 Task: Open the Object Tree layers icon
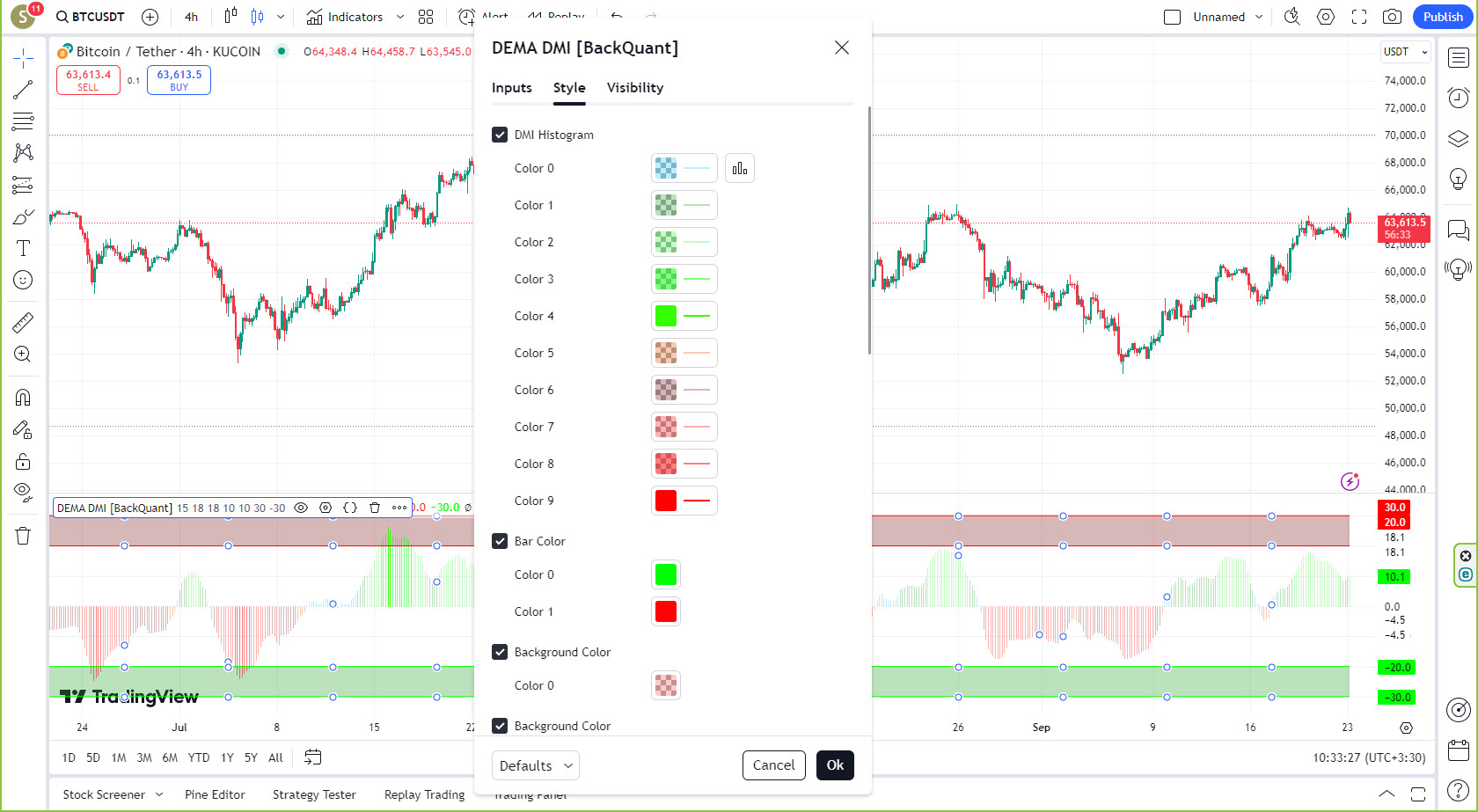1458,138
